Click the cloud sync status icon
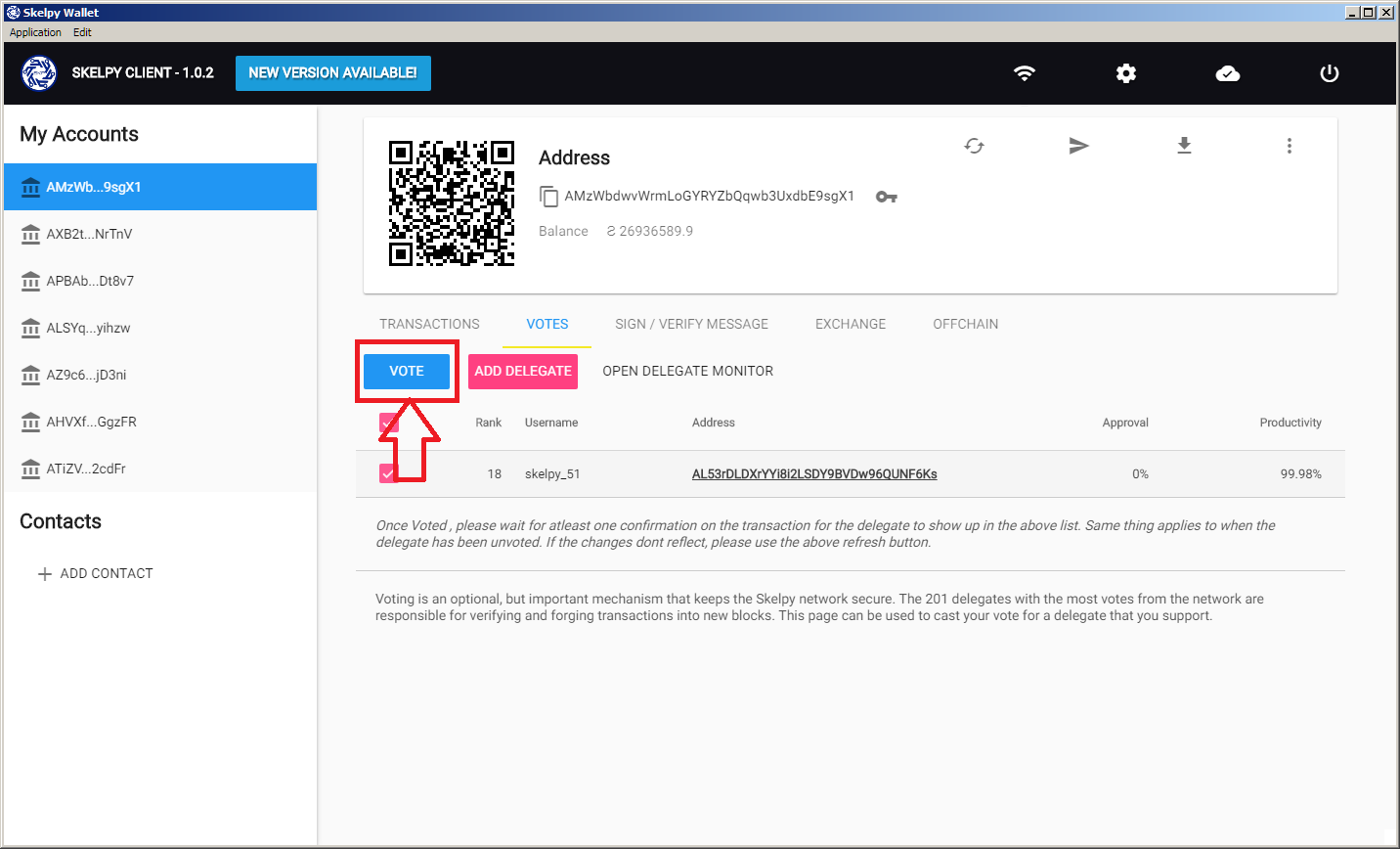The image size is (1400, 849). pos(1228,73)
